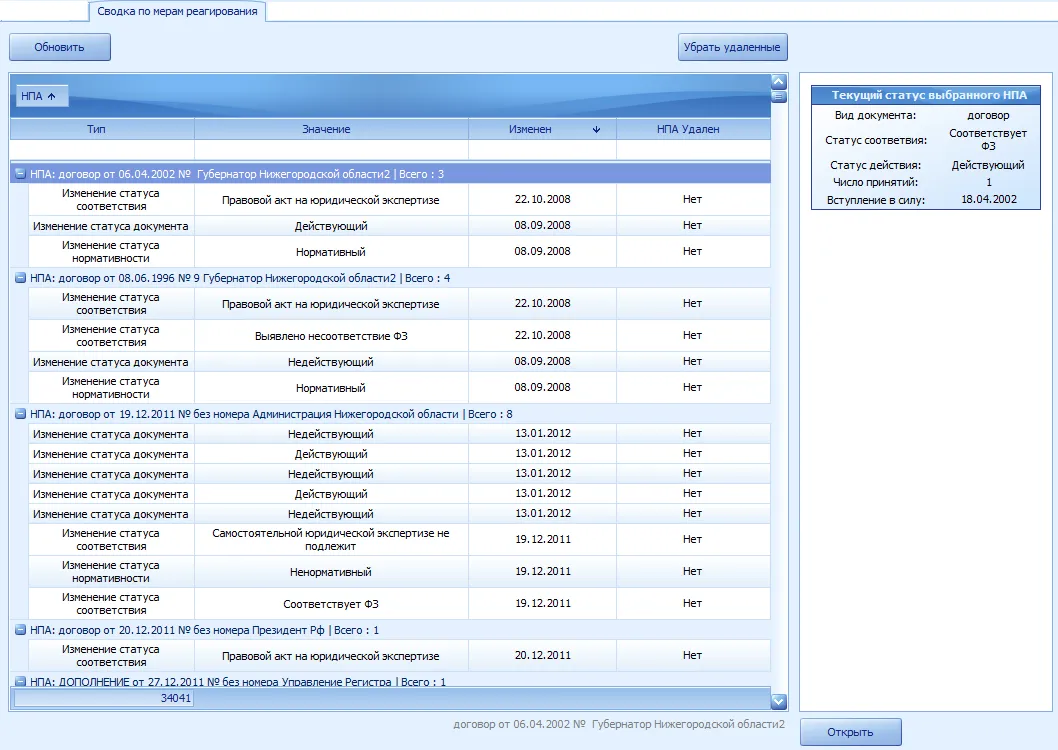Screen dimensions: 1058x750
Task: Click the Выявлено несоответствие ФЗ cell
Action: pyautogui.click(x=331, y=336)
